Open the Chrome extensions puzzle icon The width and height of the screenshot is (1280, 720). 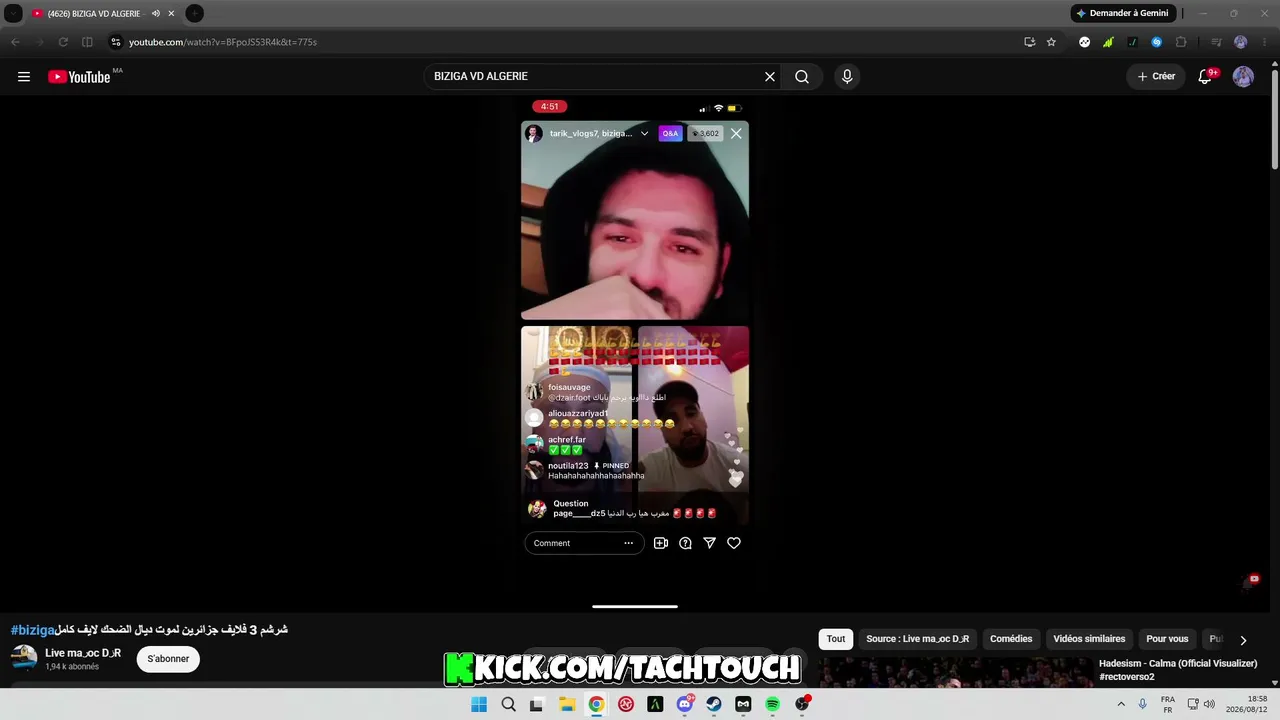coord(1181,42)
